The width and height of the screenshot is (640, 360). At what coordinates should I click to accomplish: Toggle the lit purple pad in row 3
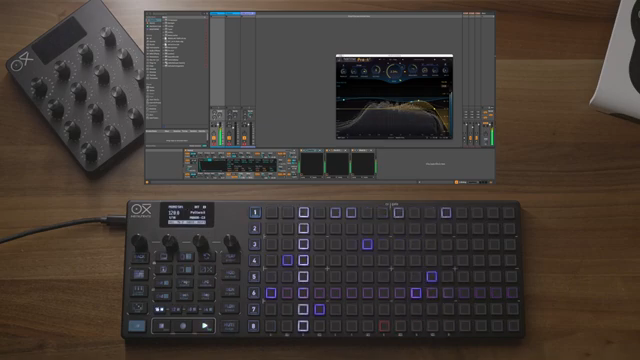[x=367, y=244]
